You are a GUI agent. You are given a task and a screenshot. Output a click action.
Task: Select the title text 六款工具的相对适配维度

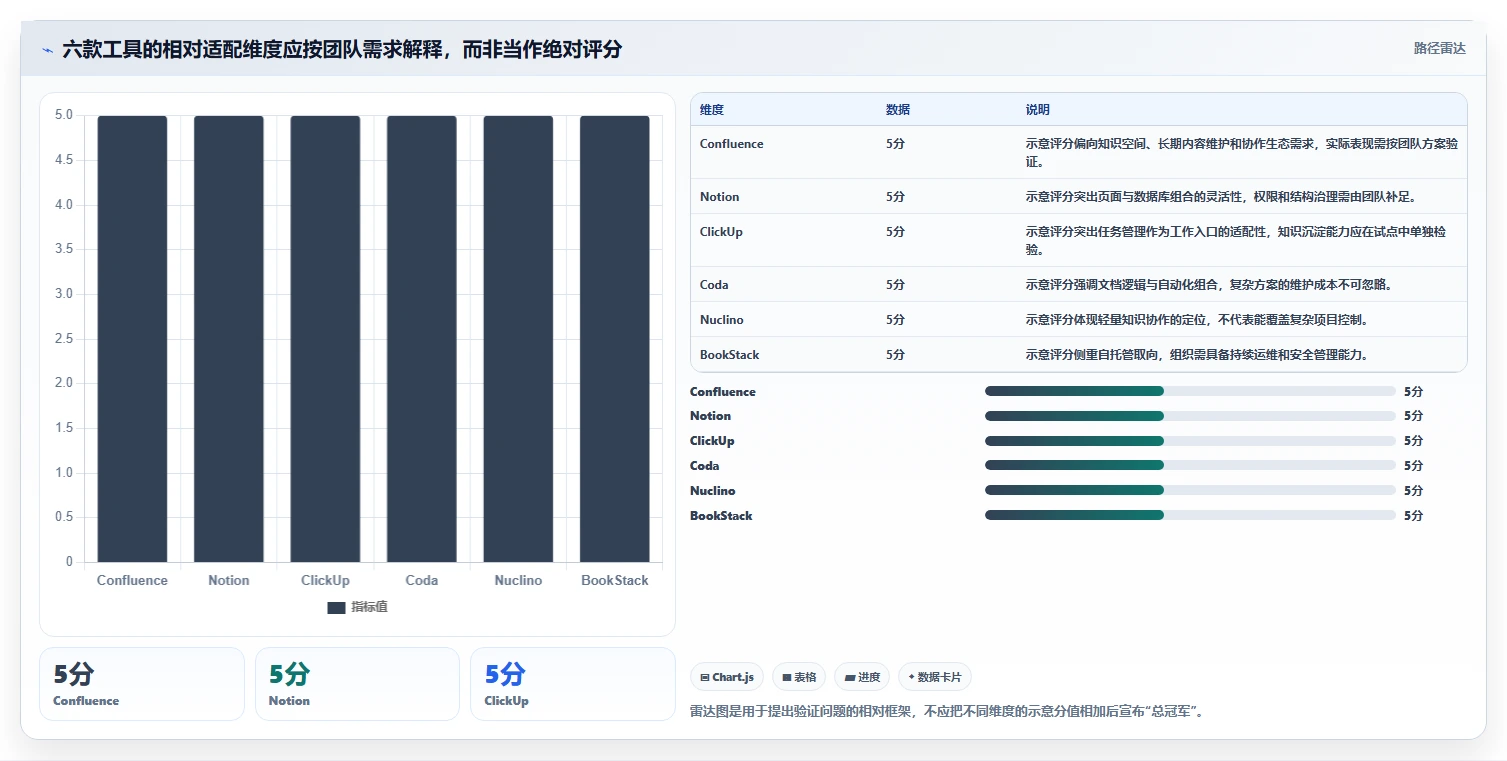[171, 49]
